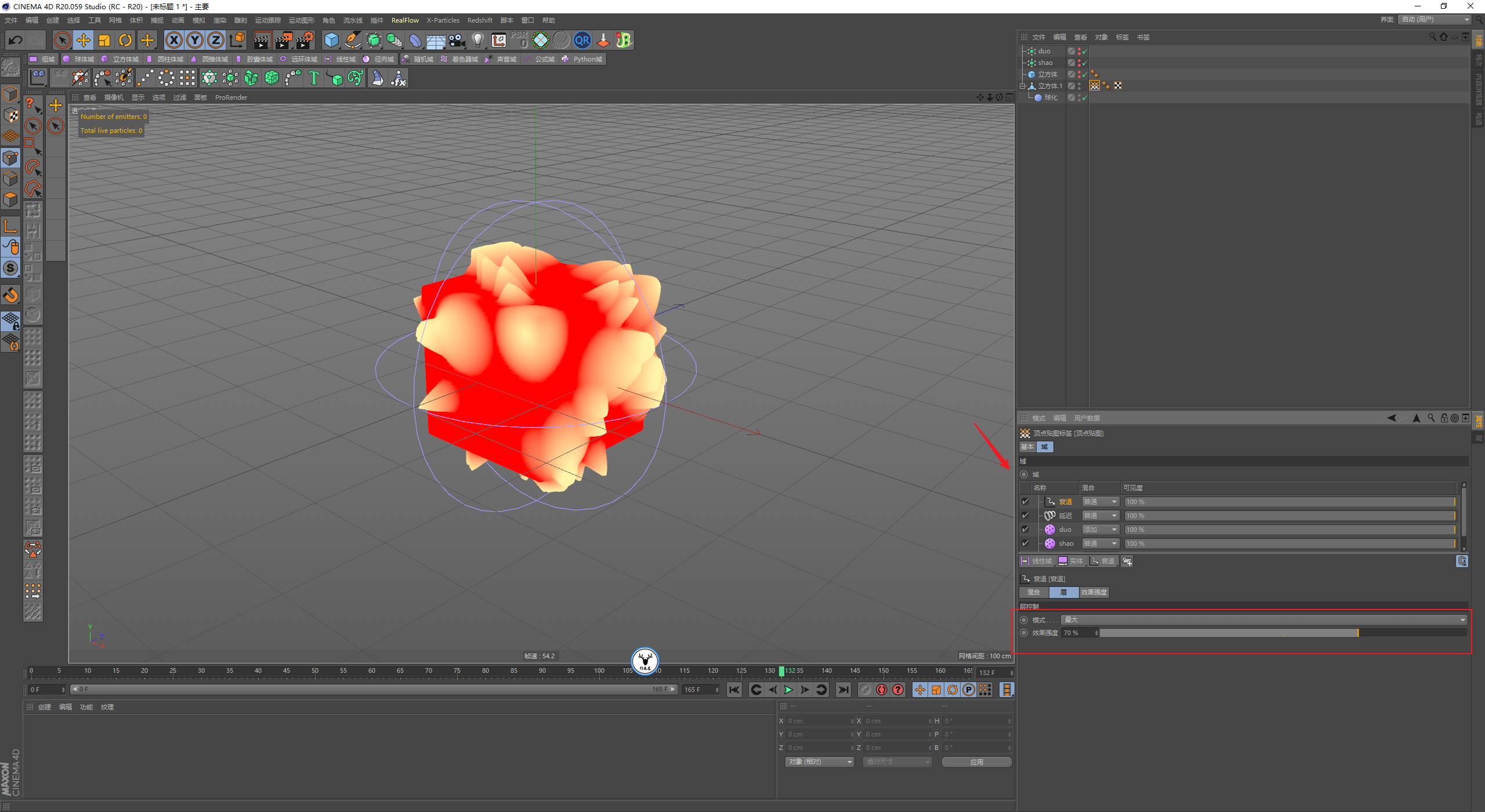Open the 对象 (相对) coordinate dropdown

(x=820, y=762)
